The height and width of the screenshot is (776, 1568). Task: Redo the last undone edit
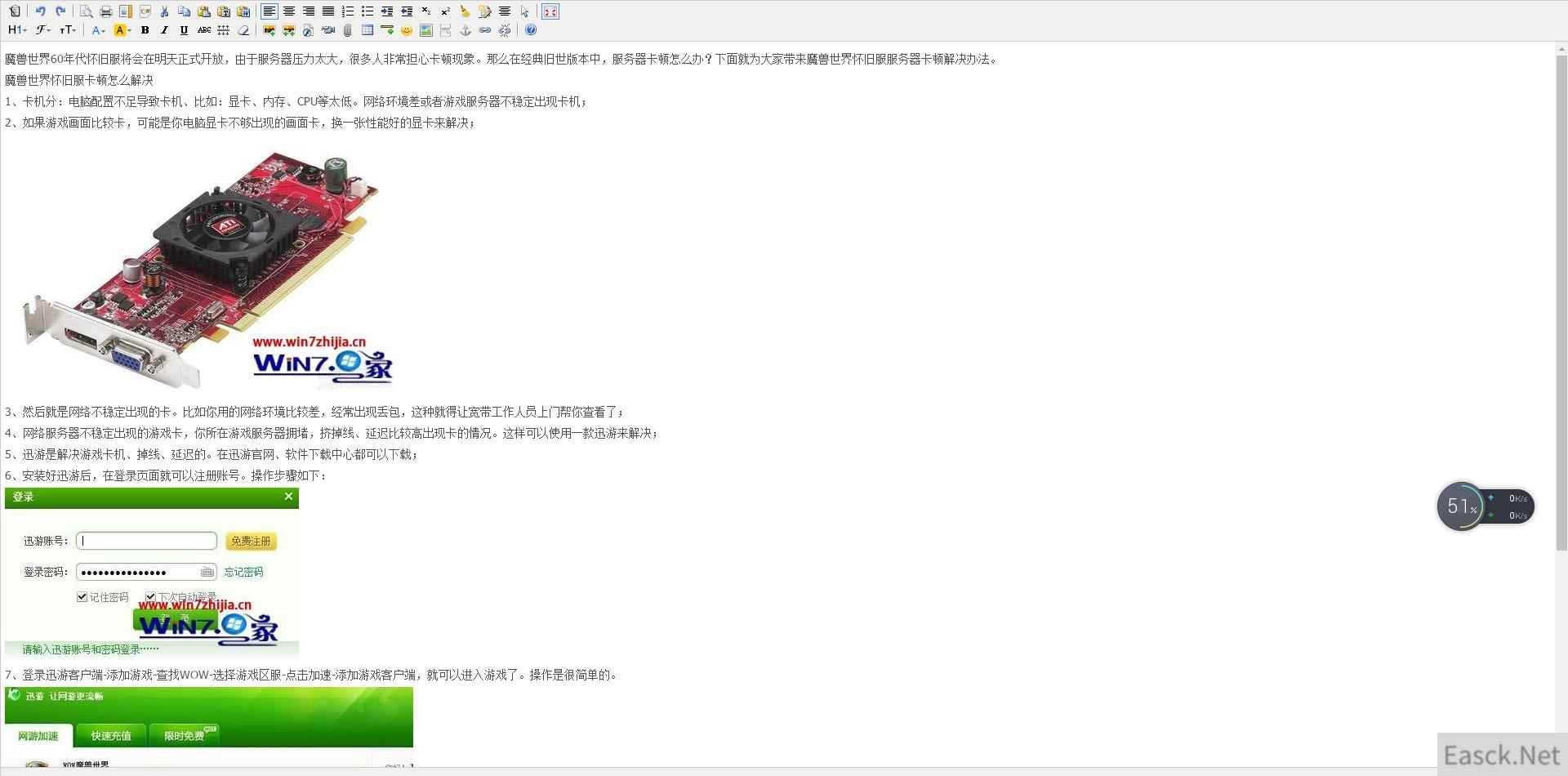60,11
